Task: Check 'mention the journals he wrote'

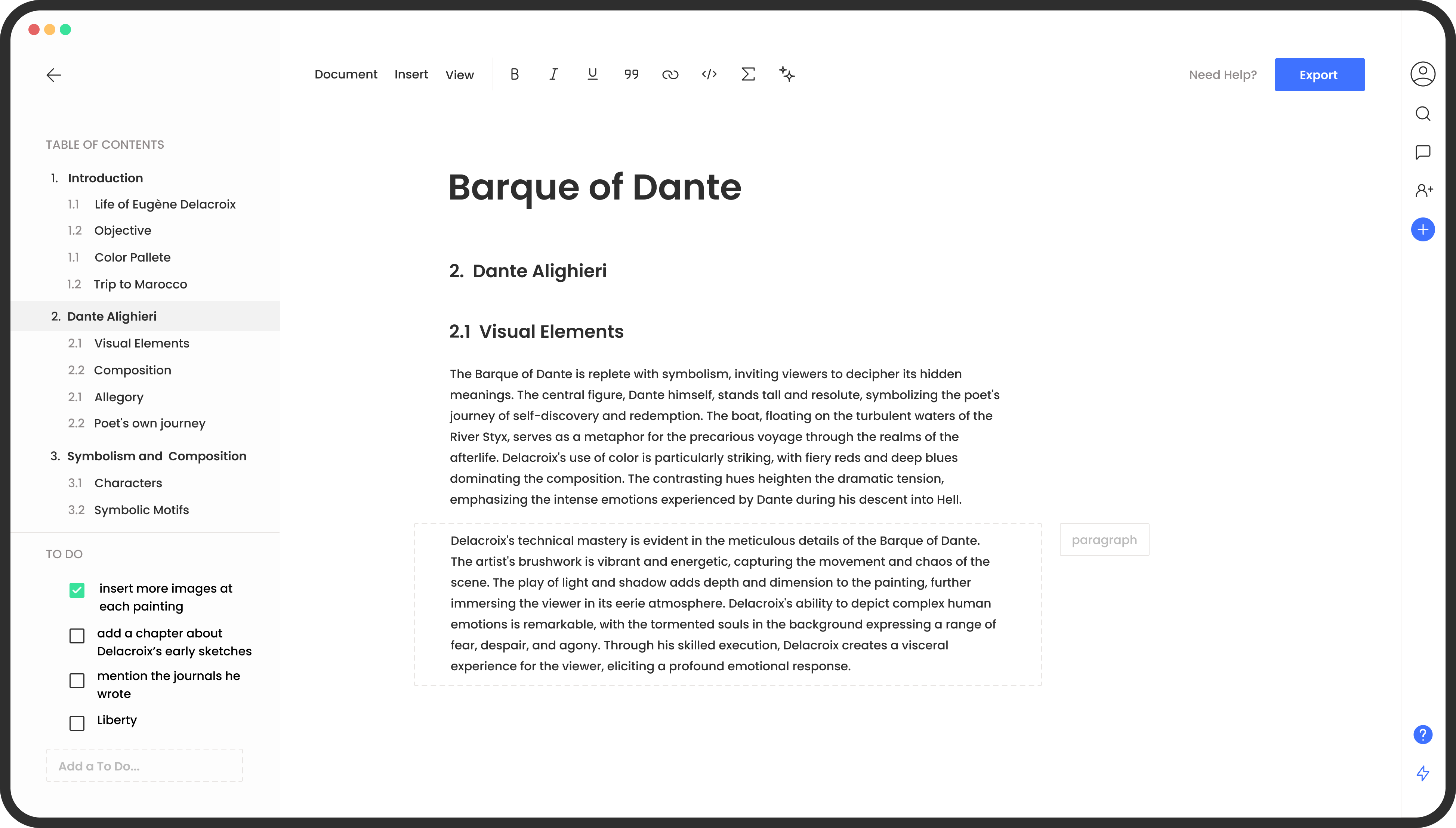Action: pos(77,681)
